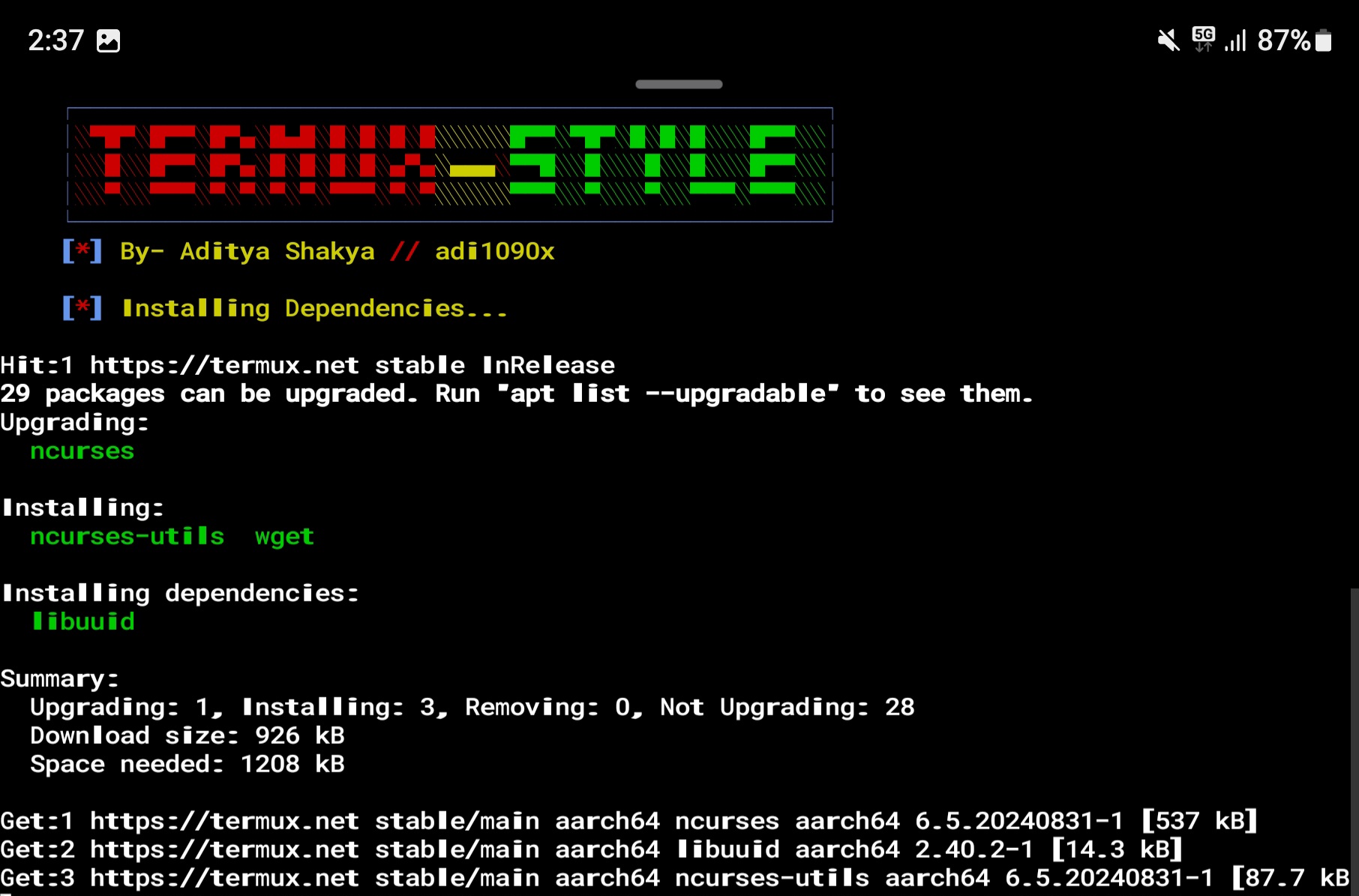Tap the signal strength bars icon
1359x896 pixels.
pos(1235,40)
